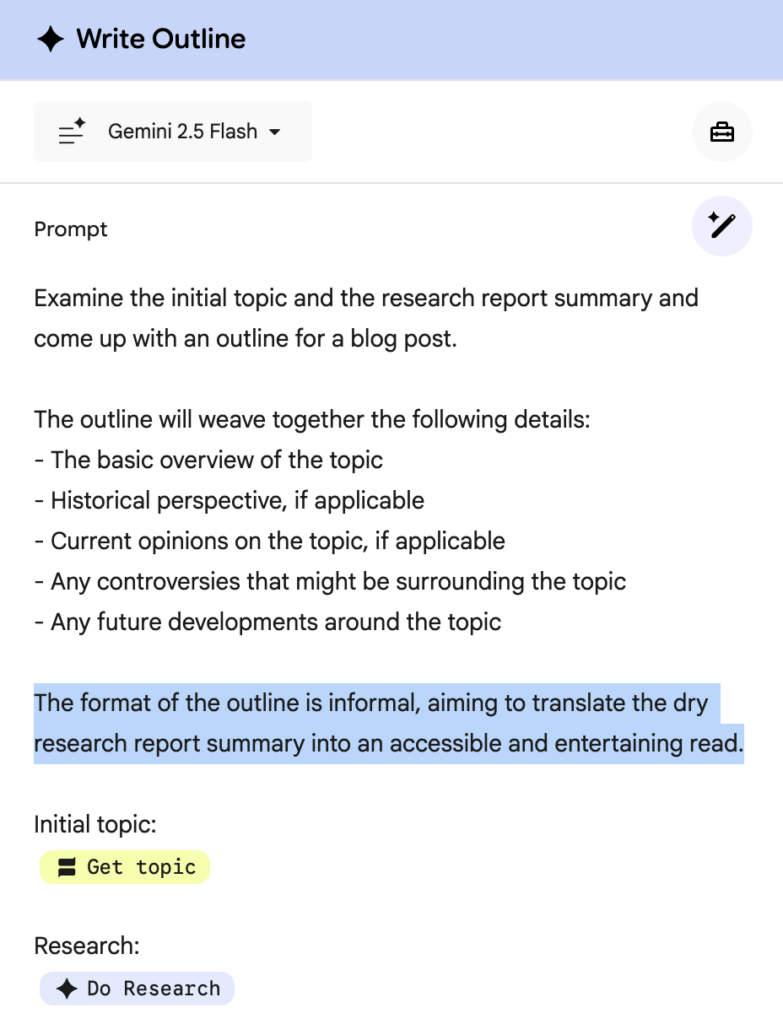Click the highlighted "format of the outline" text

coord(370,703)
